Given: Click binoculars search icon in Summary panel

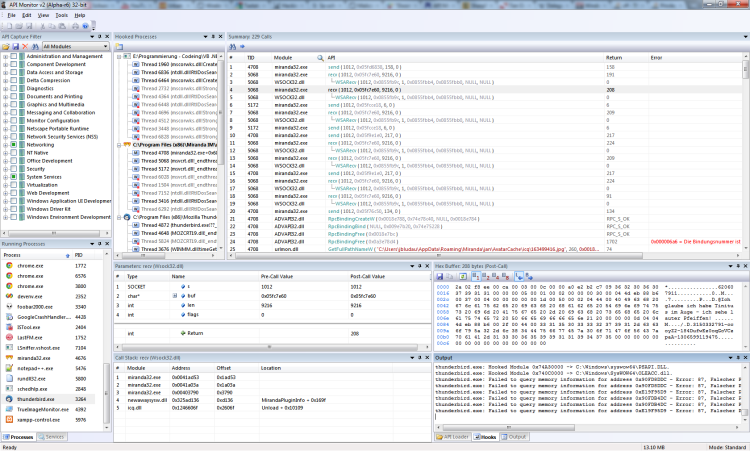Looking at the screenshot, I should 232,46.
